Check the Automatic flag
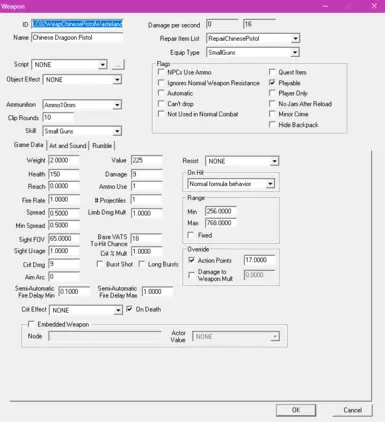385x422 pixels. tap(161, 93)
